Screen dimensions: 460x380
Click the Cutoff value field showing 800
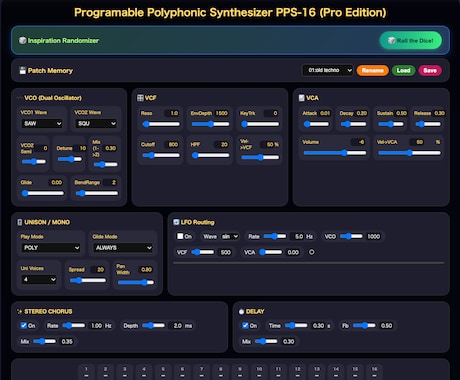pos(172,144)
